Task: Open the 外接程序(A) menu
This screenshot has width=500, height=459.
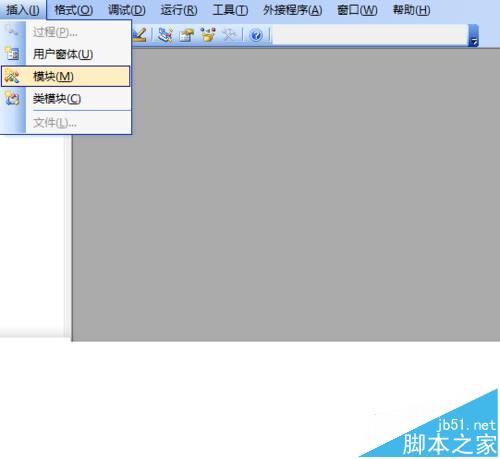Action: [x=292, y=10]
